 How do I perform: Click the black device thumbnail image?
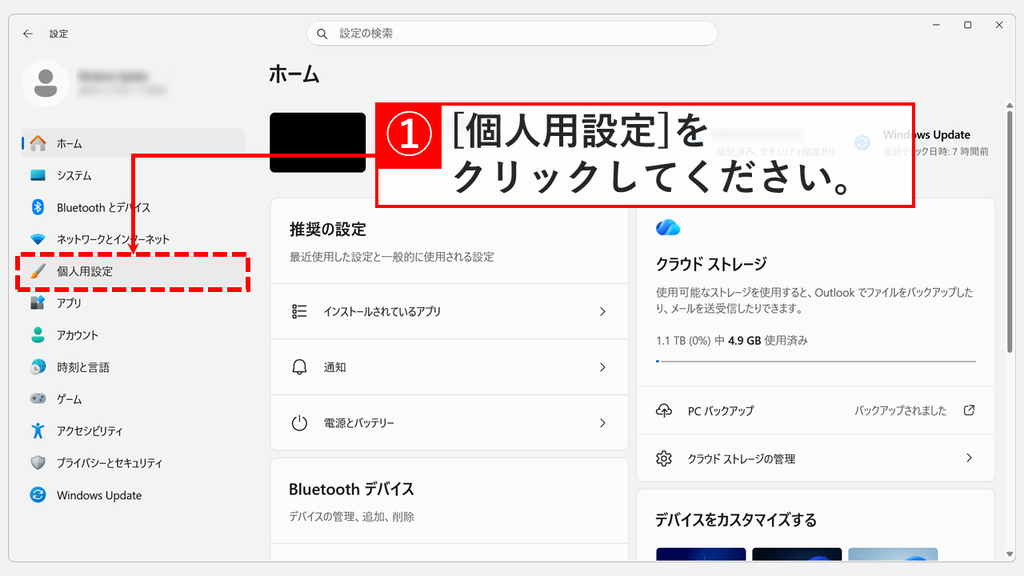pos(317,142)
